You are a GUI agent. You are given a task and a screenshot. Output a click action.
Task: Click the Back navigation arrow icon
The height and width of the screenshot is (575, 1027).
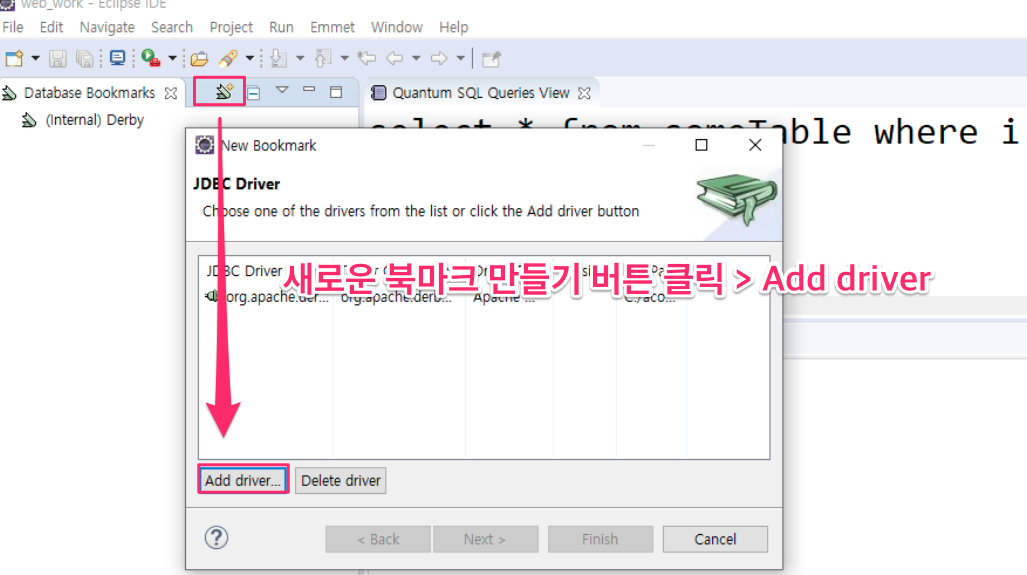394,58
